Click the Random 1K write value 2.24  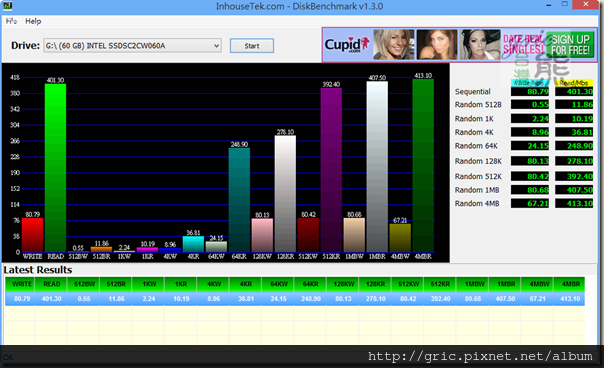(530, 119)
